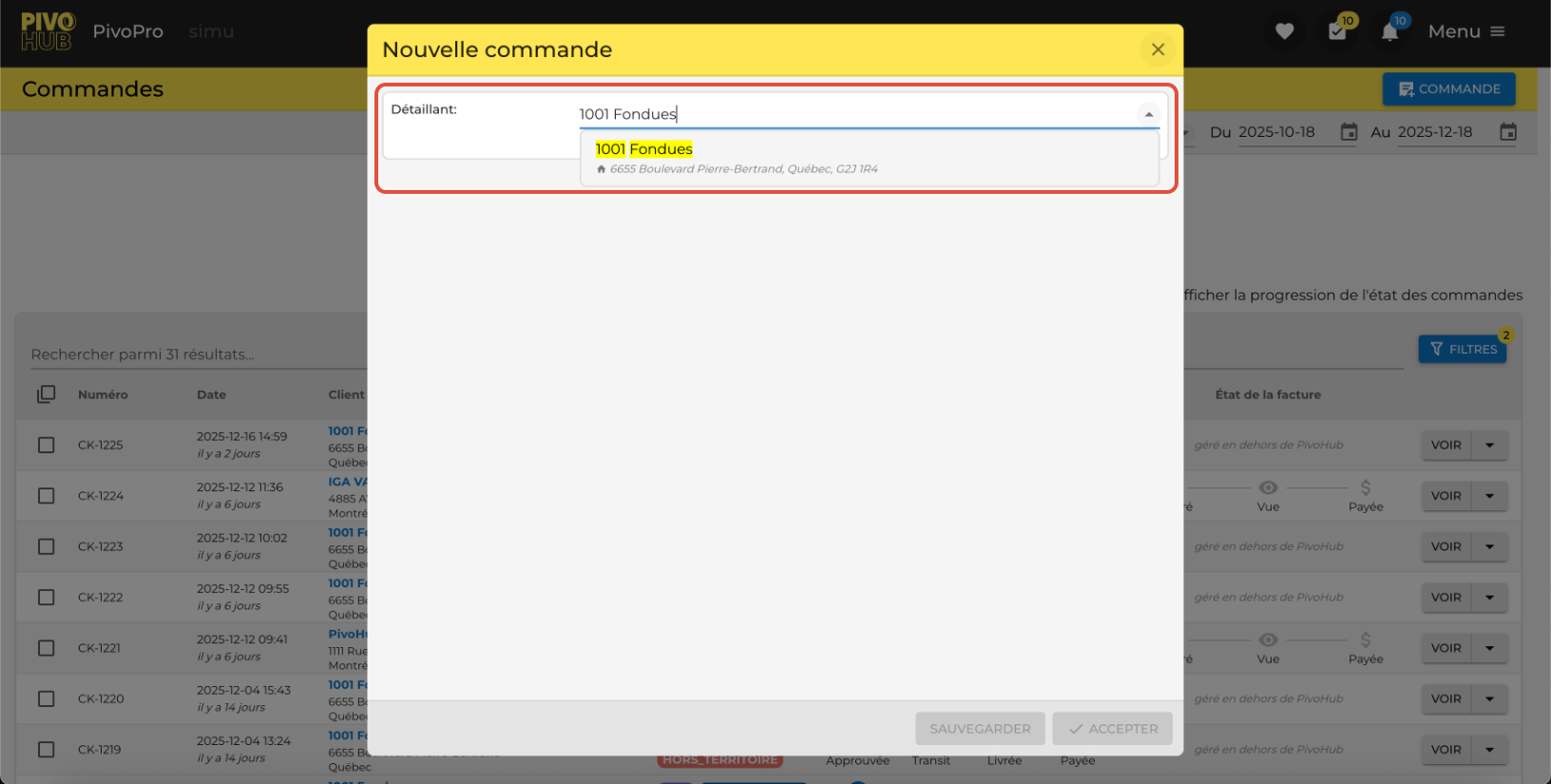Click VOIR for order CK-1224
The image size is (1551, 784).
coord(1446,496)
